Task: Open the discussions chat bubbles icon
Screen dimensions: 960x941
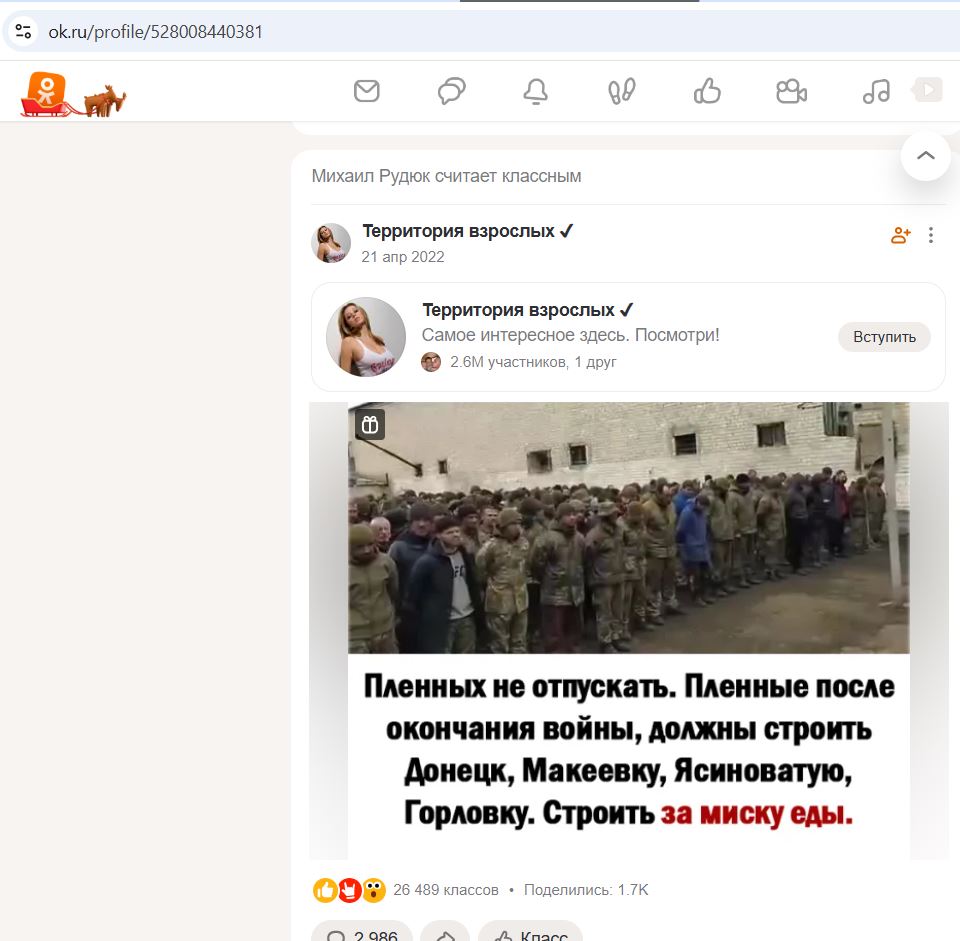Action: click(x=452, y=91)
